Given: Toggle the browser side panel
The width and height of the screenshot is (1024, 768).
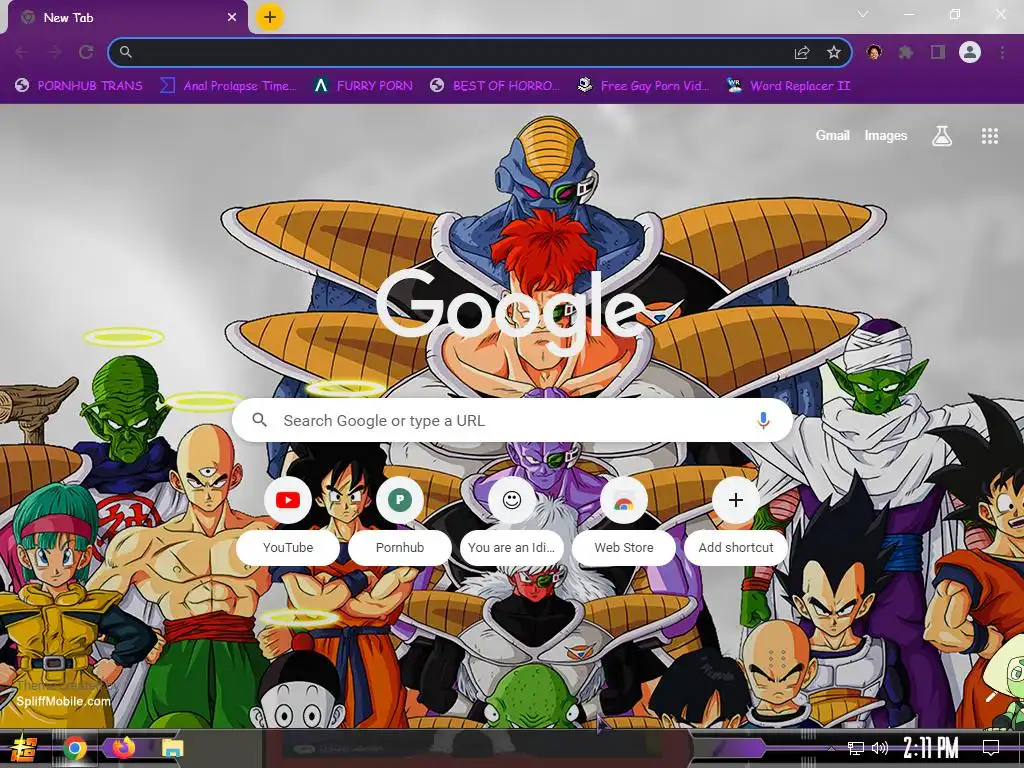Looking at the screenshot, I should 938,52.
